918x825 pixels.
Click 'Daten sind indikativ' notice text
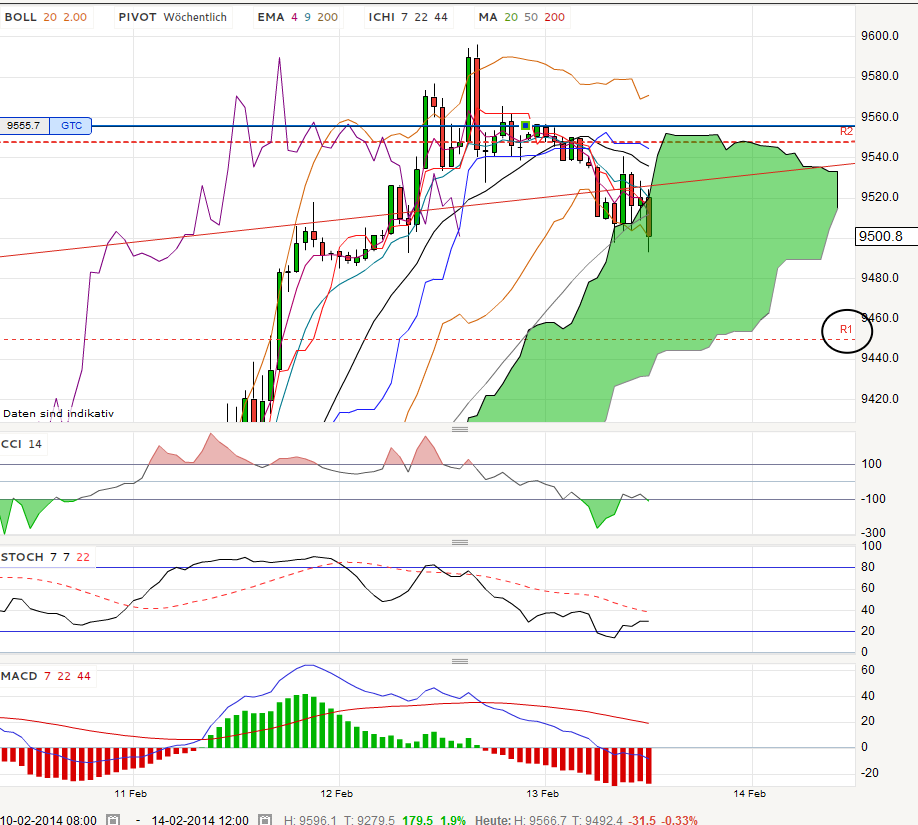(58, 413)
